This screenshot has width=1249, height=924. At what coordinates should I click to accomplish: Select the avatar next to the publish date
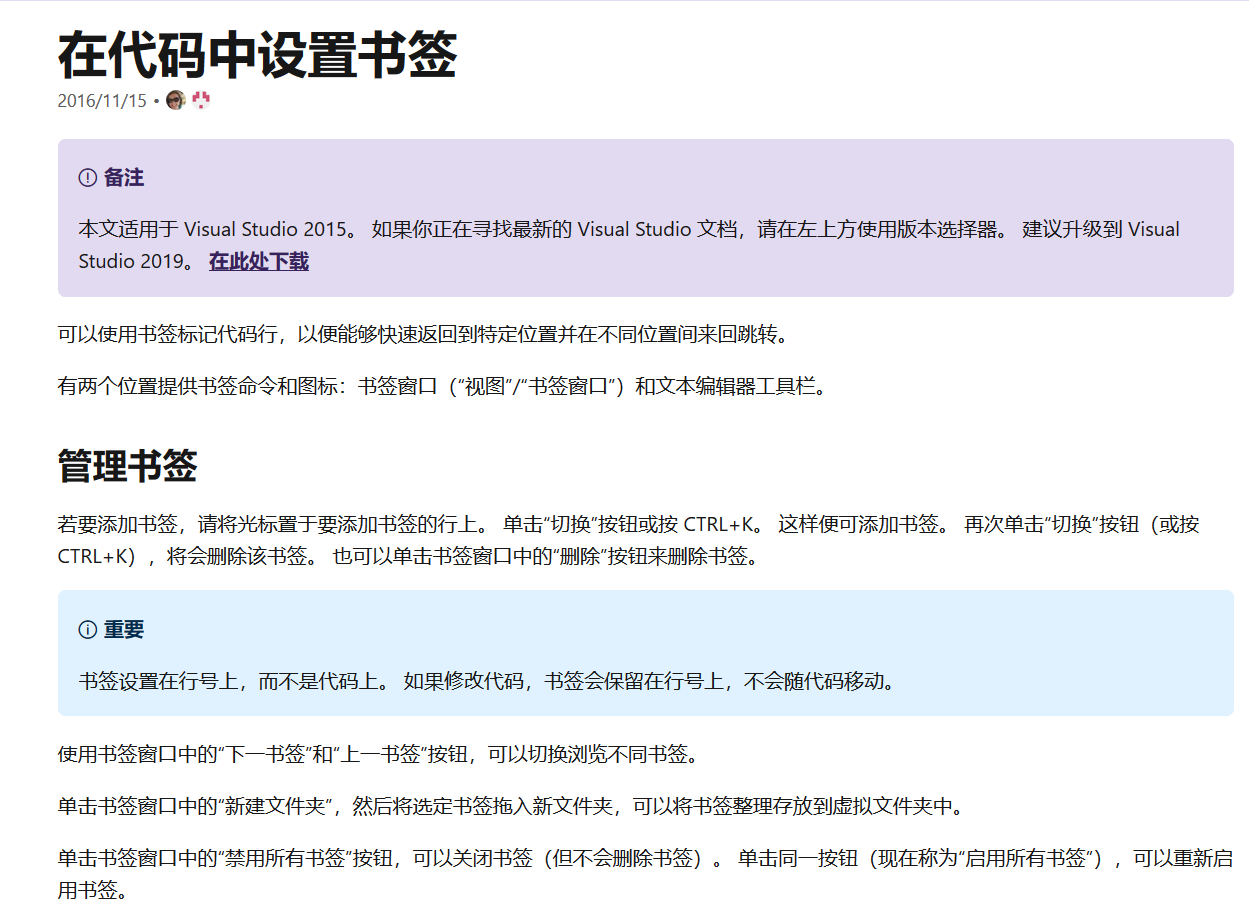(175, 101)
